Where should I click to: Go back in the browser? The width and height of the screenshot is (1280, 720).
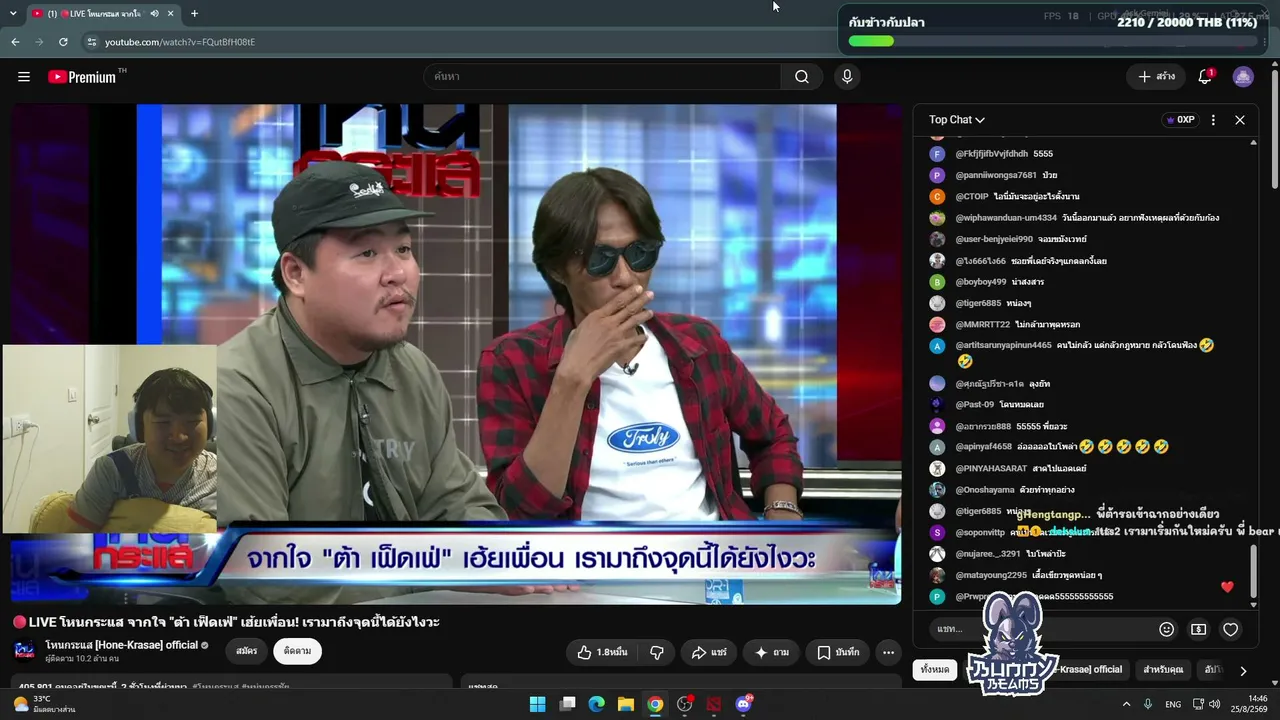click(15, 42)
